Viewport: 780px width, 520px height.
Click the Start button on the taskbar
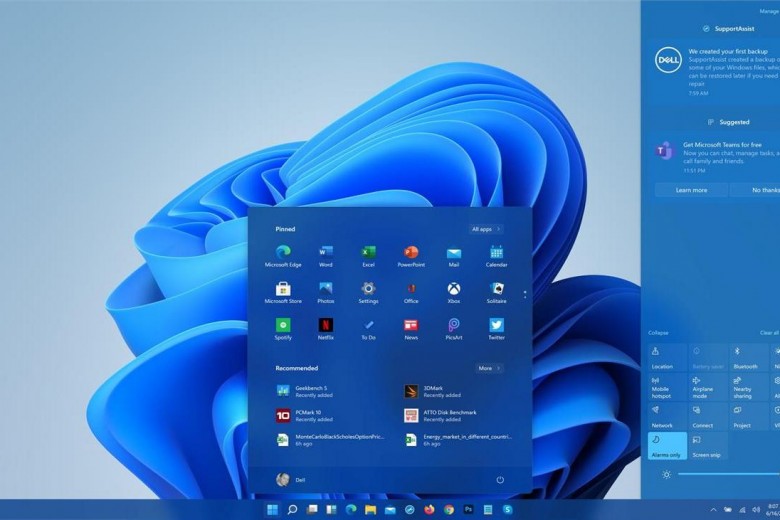pos(272,510)
